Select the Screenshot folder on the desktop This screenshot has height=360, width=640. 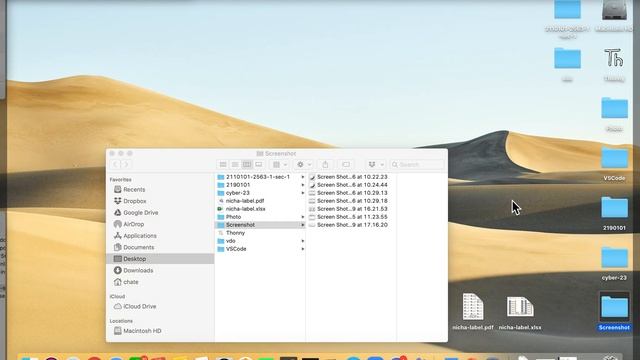pos(614,311)
